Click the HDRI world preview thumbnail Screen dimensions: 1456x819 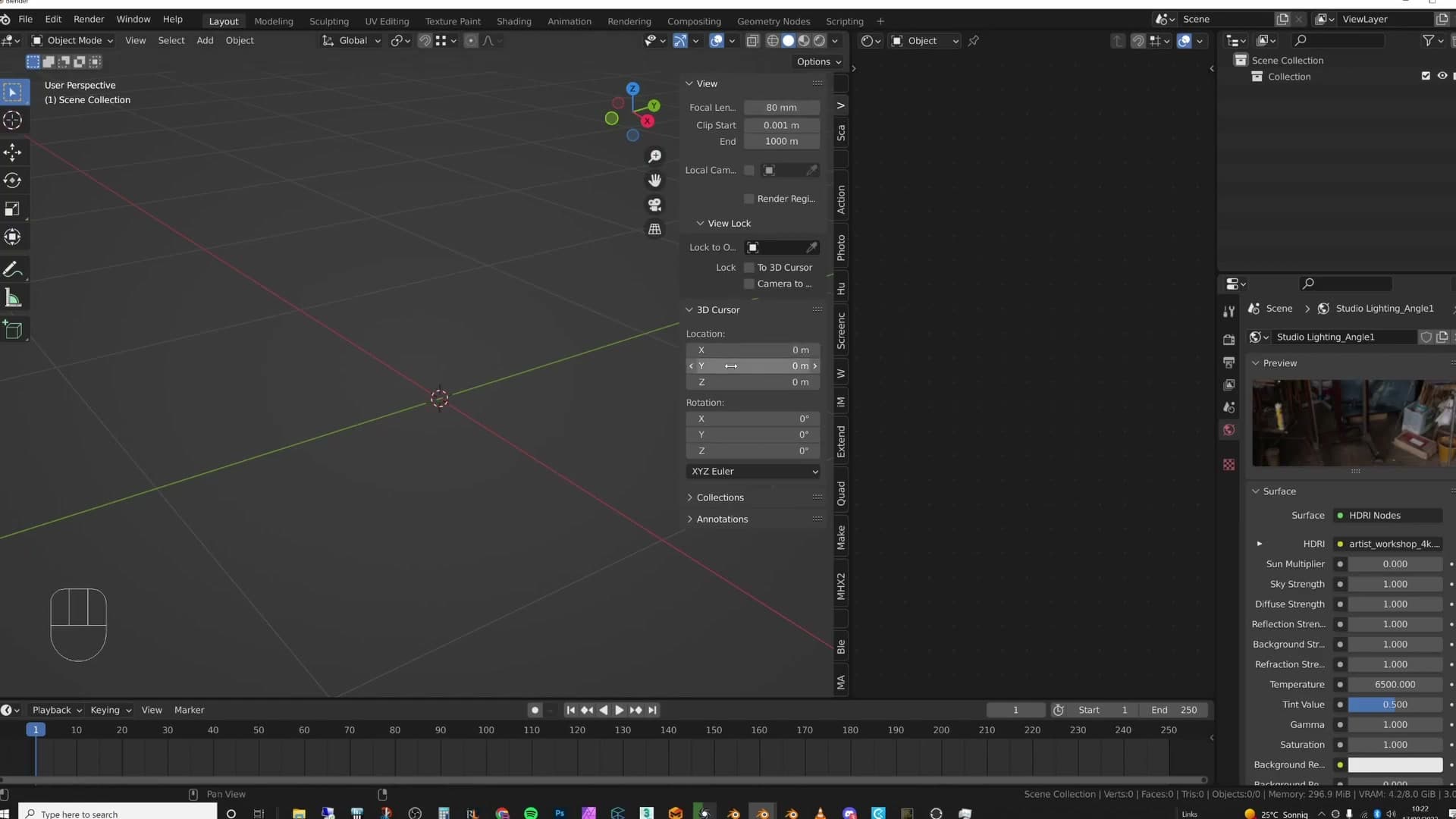coord(1353,423)
